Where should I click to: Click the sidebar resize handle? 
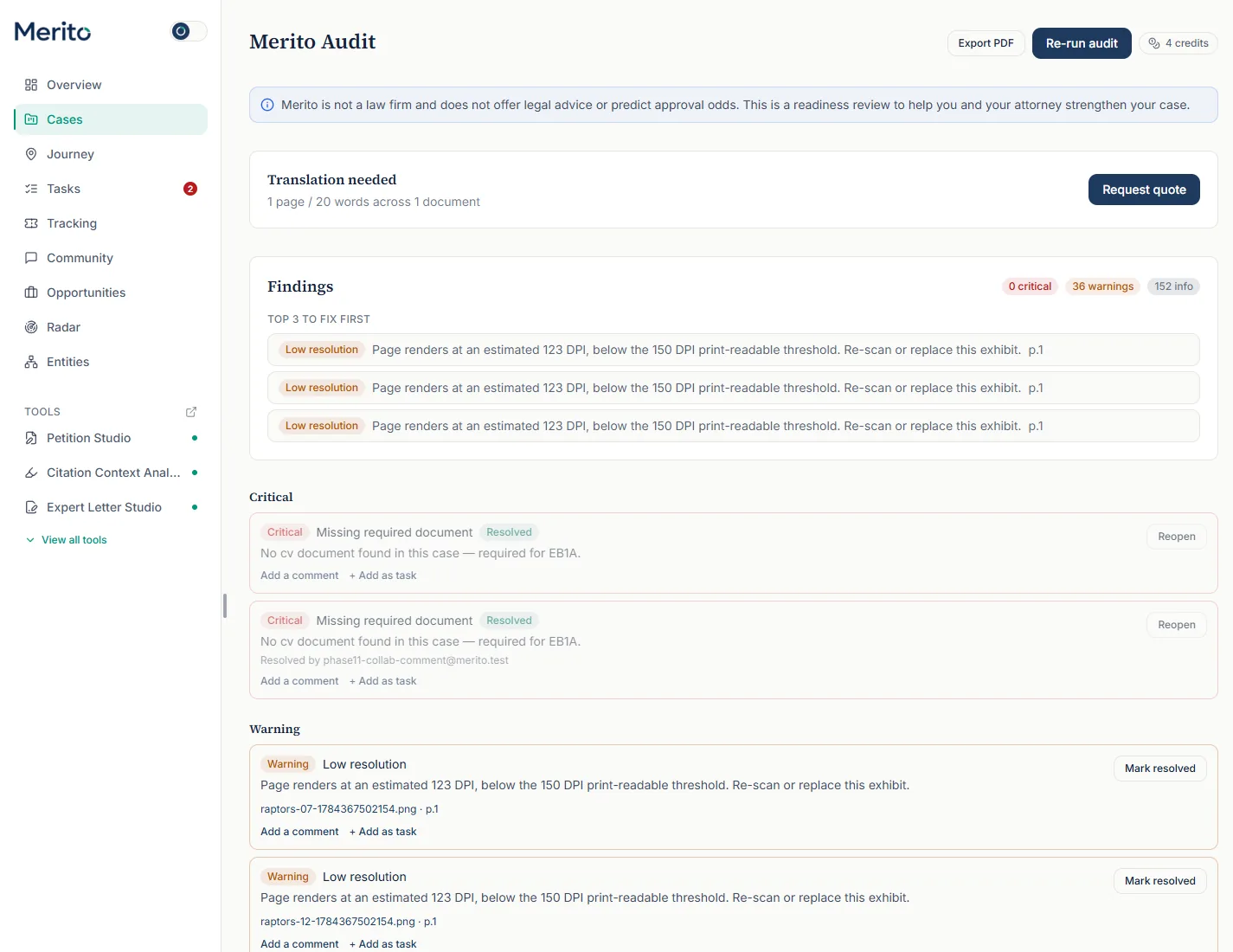click(225, 606)
